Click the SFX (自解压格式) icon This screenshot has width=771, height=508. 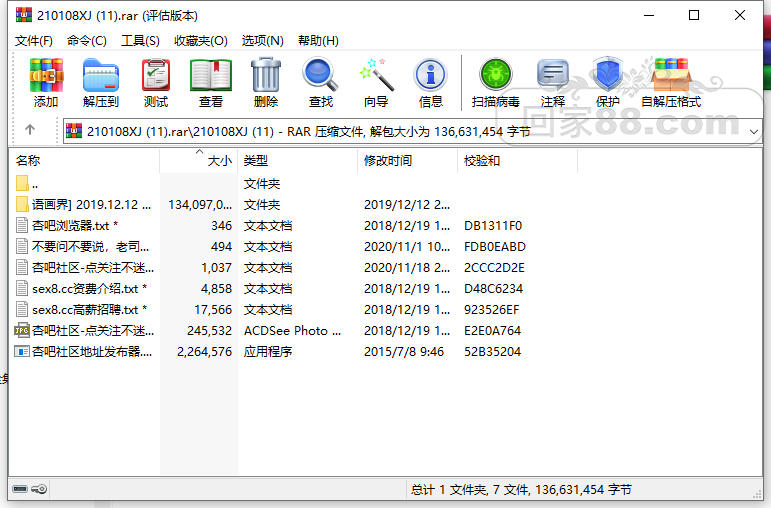pyautogui.click(x=671, y=75)
